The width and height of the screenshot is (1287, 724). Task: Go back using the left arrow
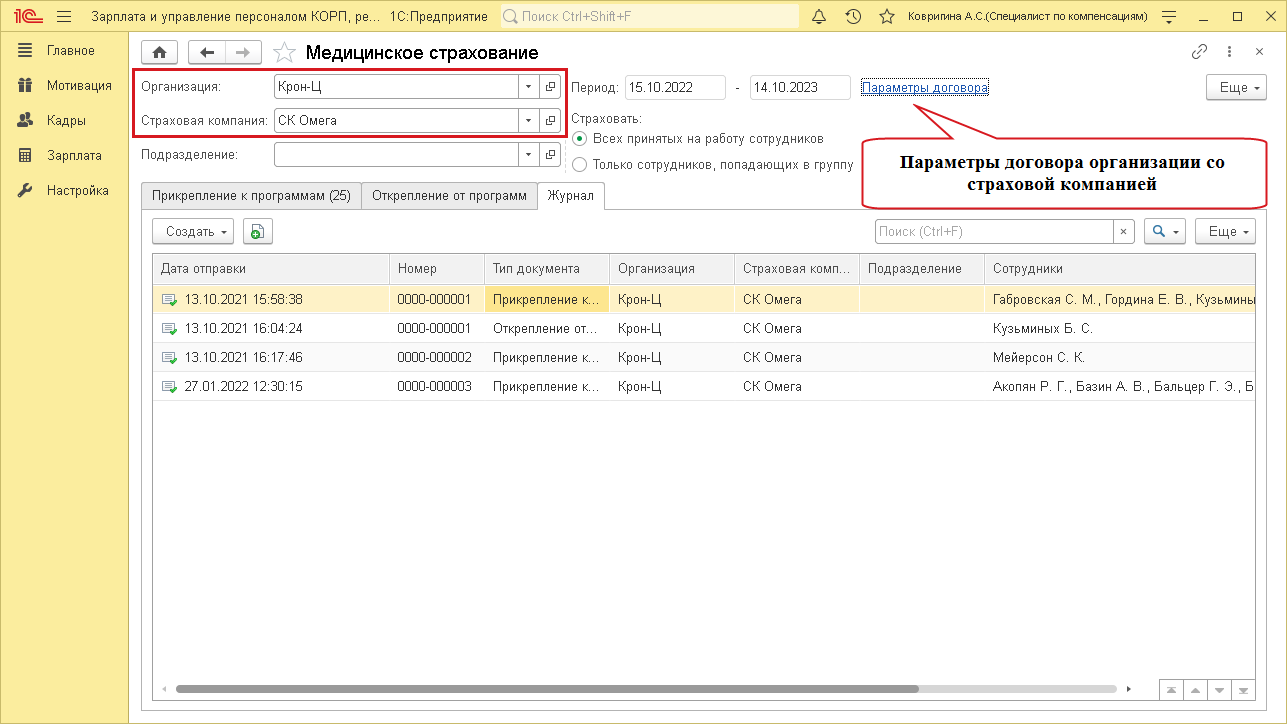(207, 53)
